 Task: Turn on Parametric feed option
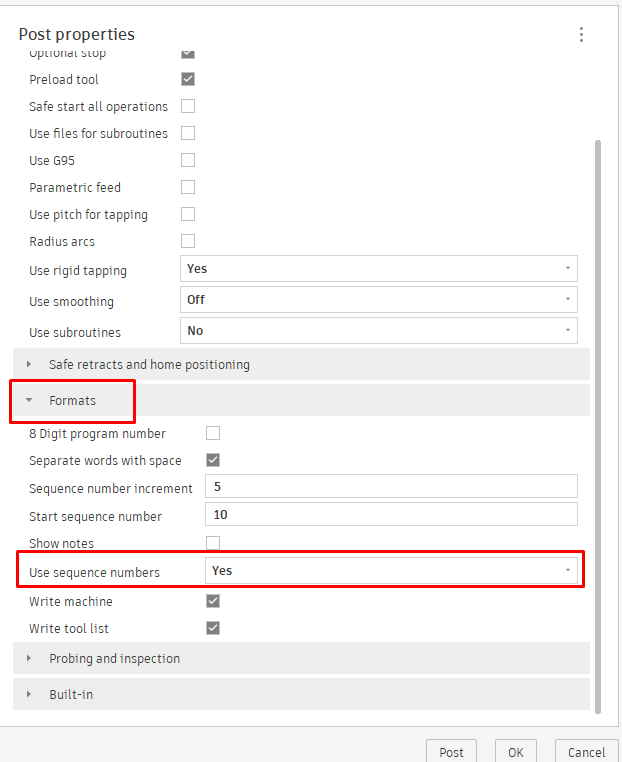point(188,187)
